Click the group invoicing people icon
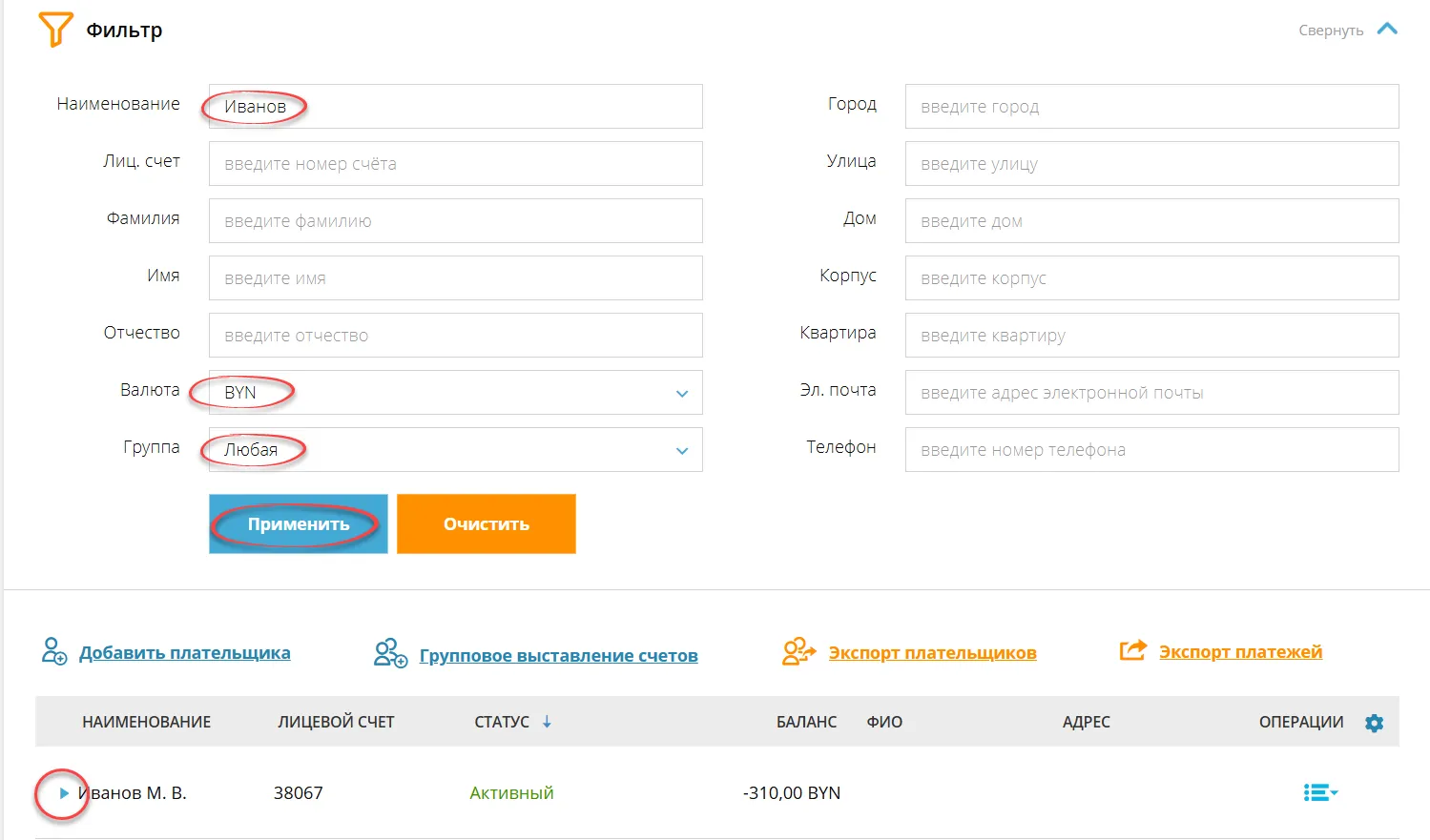 click(x=390, y=653)
